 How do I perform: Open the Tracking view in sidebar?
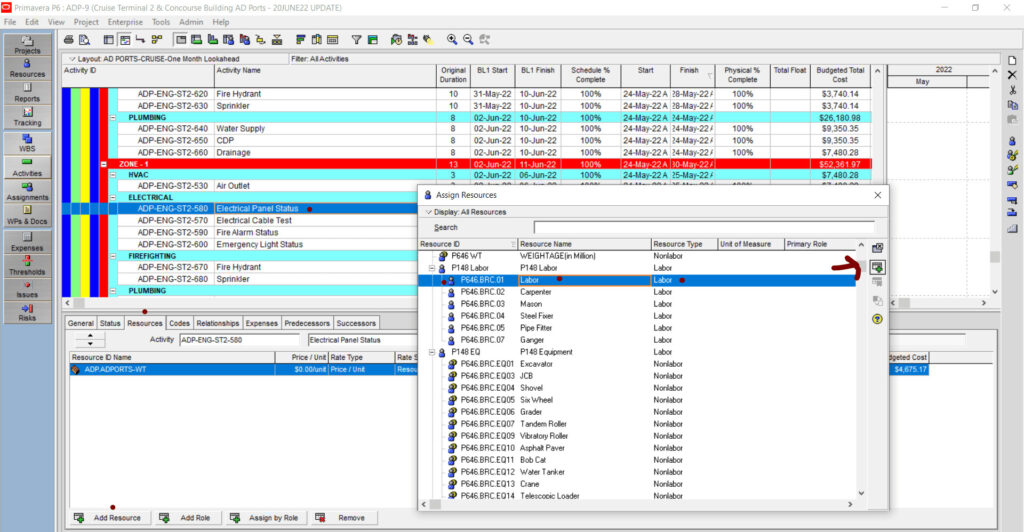[x=27, y=117]
